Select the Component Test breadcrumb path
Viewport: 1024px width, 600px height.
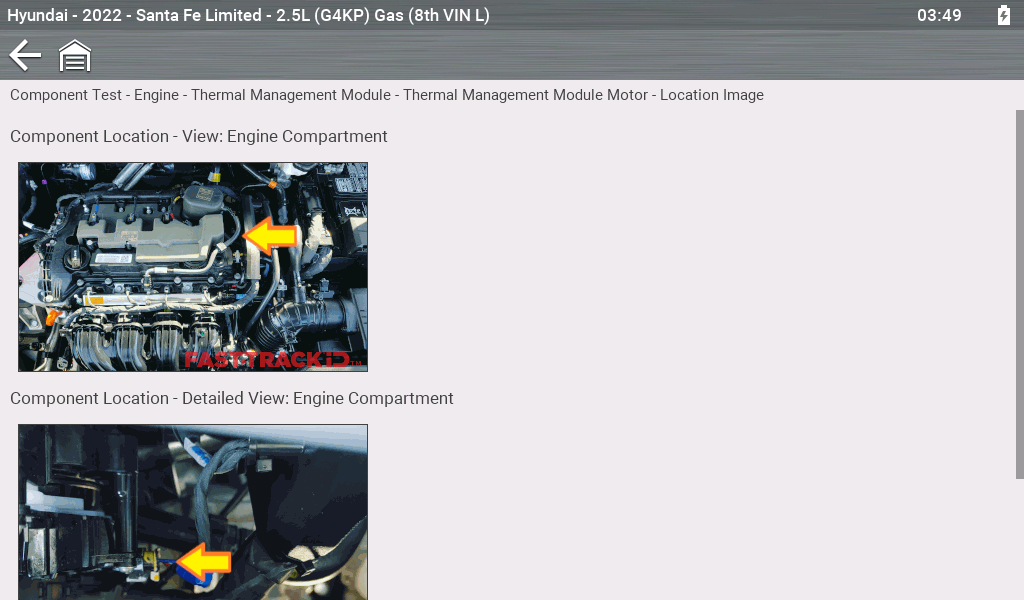pos(386,95)
